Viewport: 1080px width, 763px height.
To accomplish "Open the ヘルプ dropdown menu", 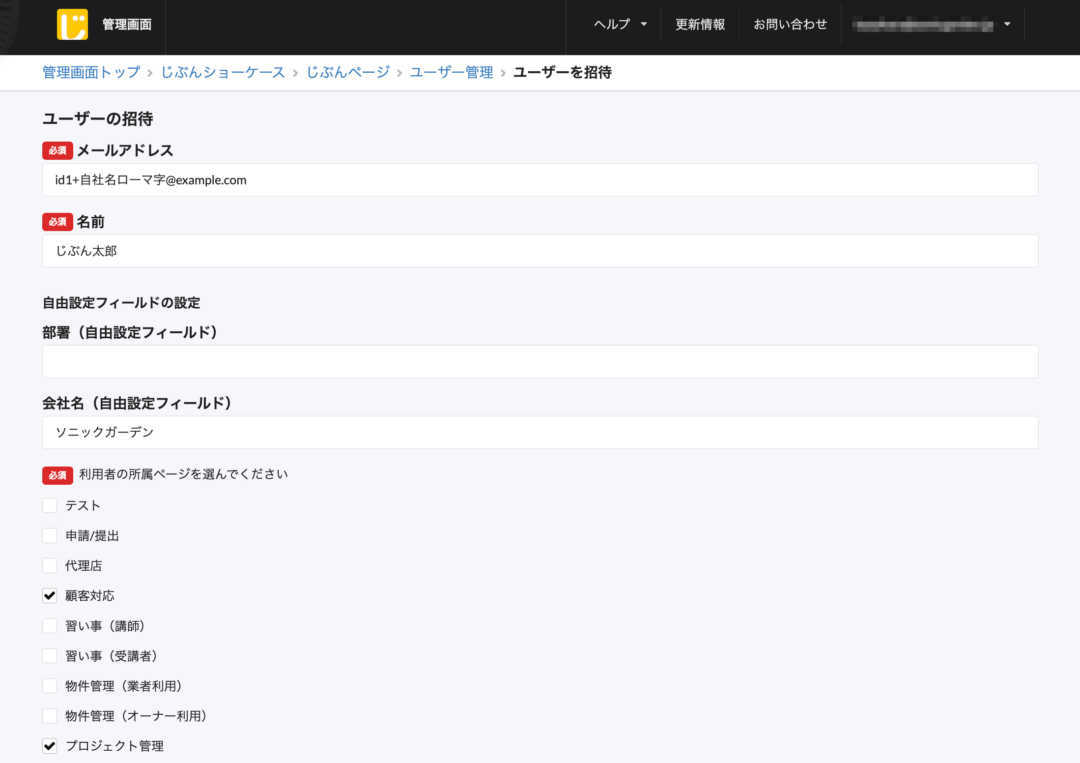I will [x=620, y=24].
